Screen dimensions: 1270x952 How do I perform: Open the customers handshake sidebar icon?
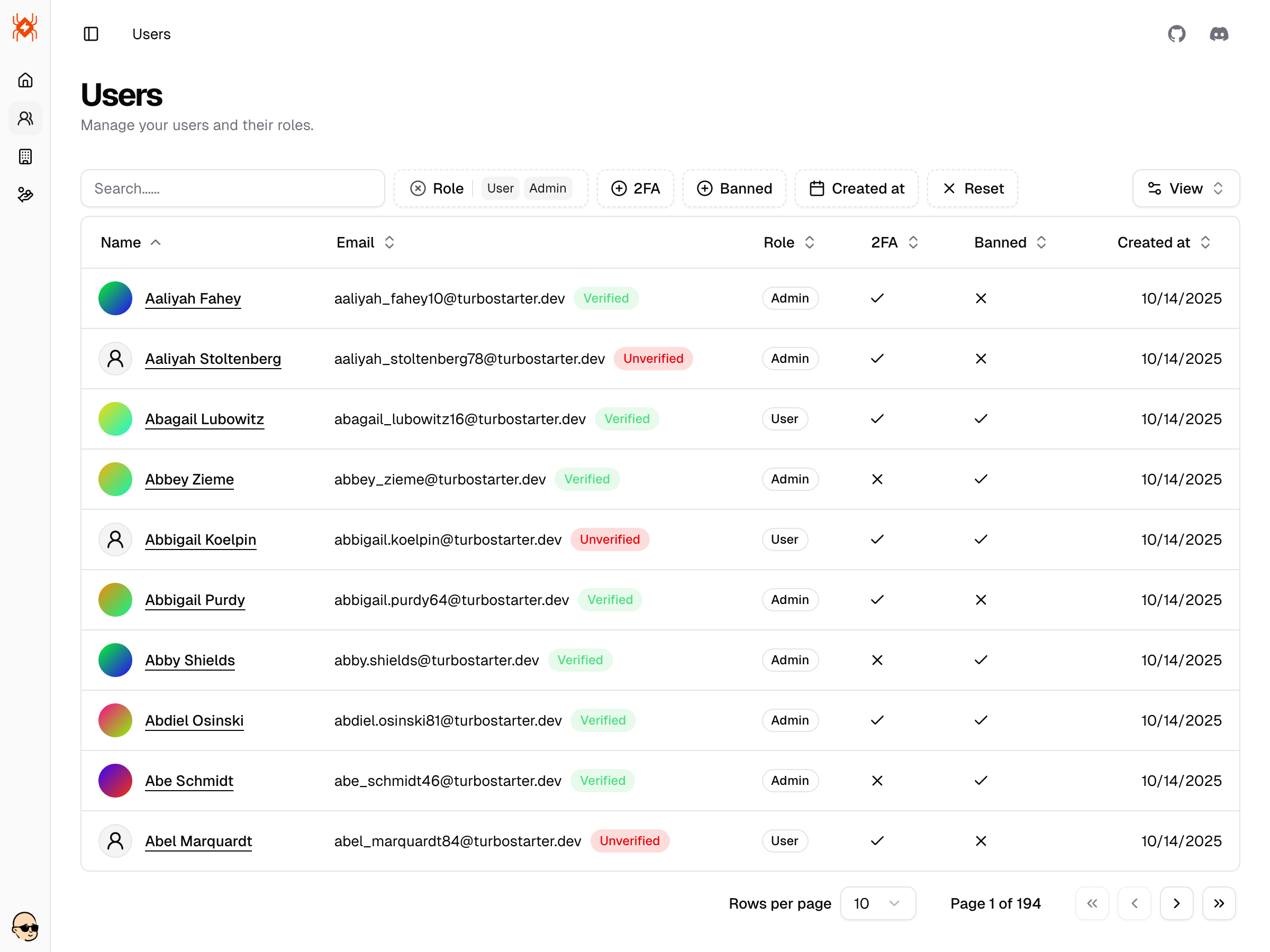click(25, 195)
